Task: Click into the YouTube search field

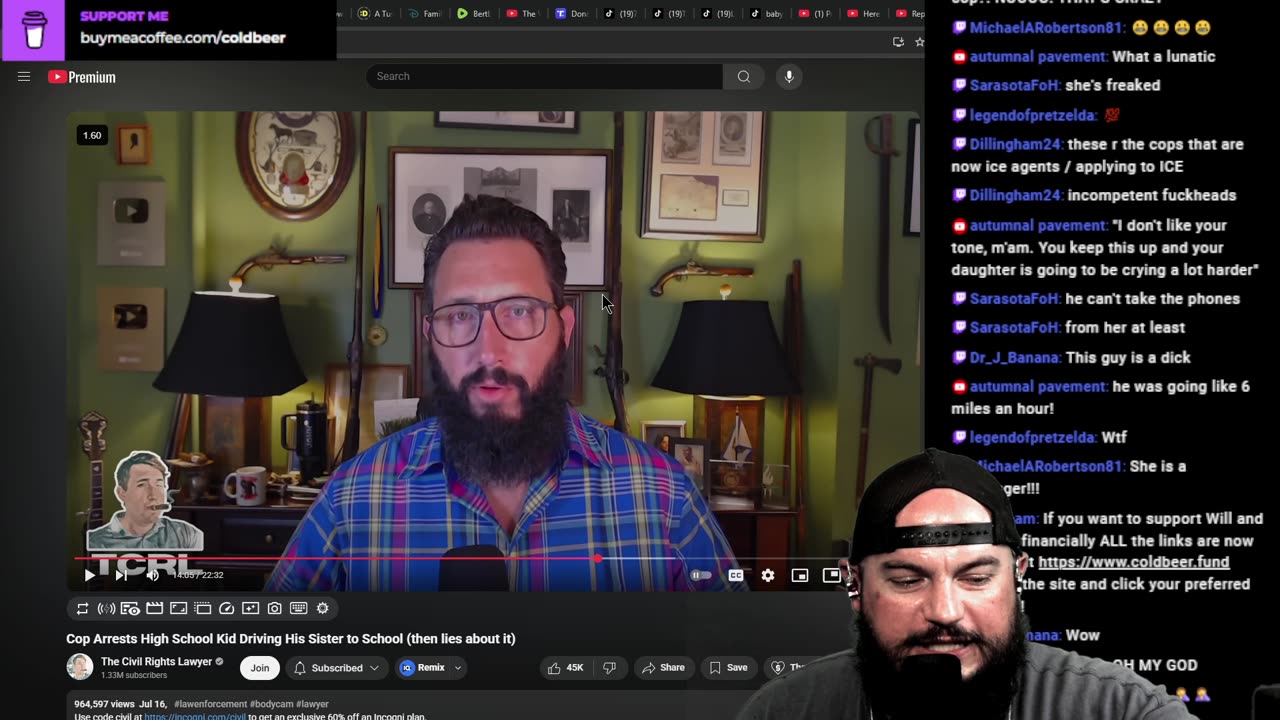Action: point(545,76)
